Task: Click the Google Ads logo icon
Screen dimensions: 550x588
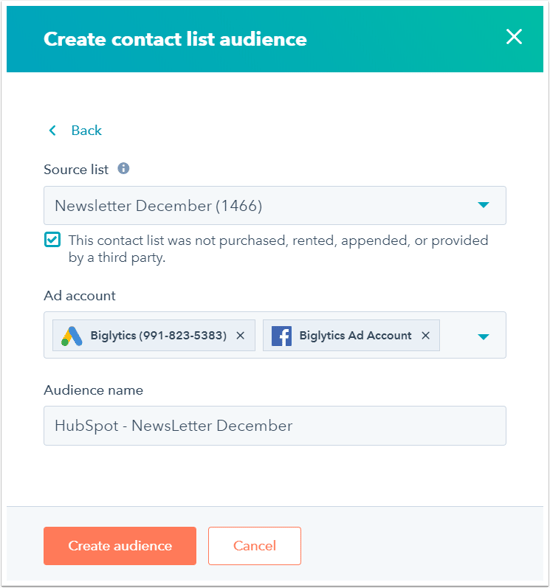Action: [x=72, y=336]
